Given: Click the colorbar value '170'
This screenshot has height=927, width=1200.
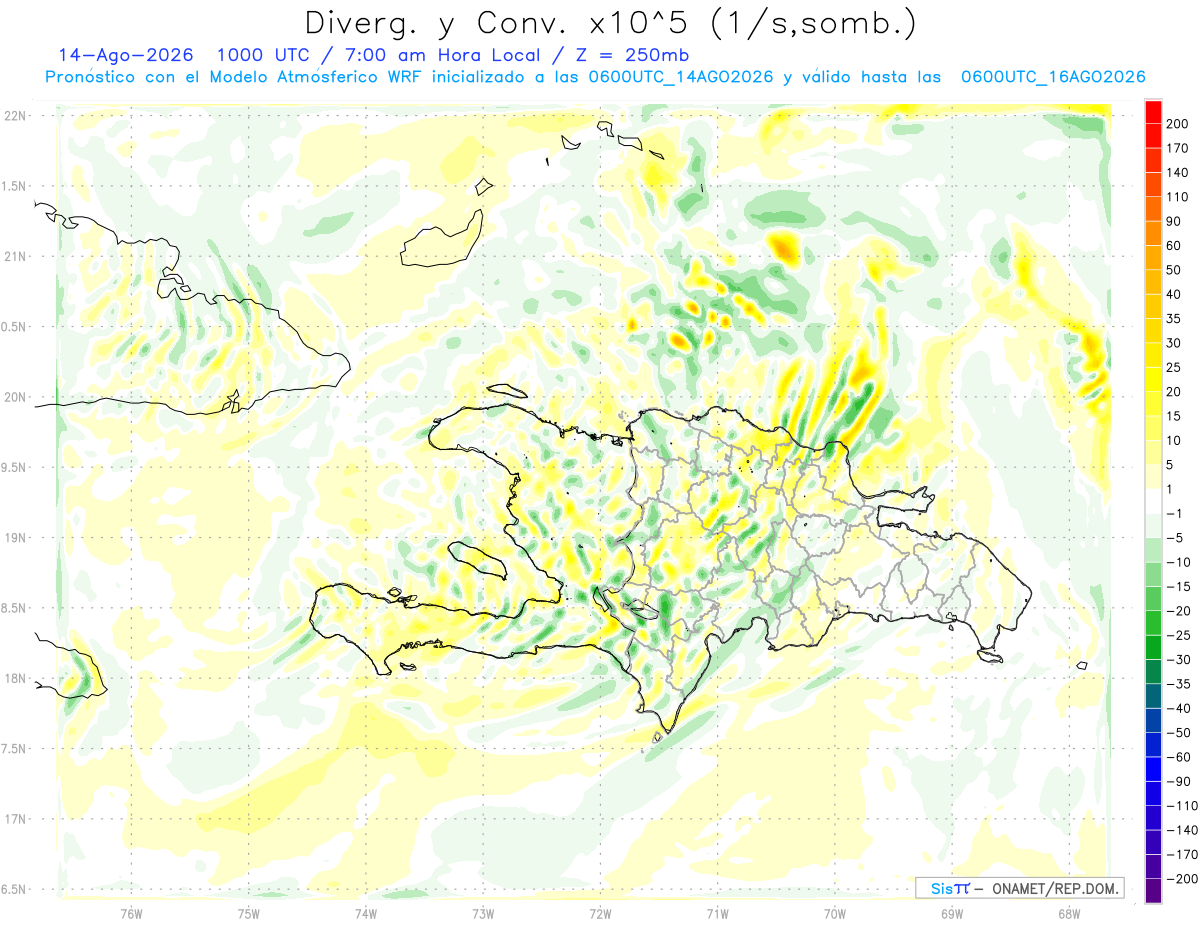Looking at the screenshot, I should point(1177,148).
